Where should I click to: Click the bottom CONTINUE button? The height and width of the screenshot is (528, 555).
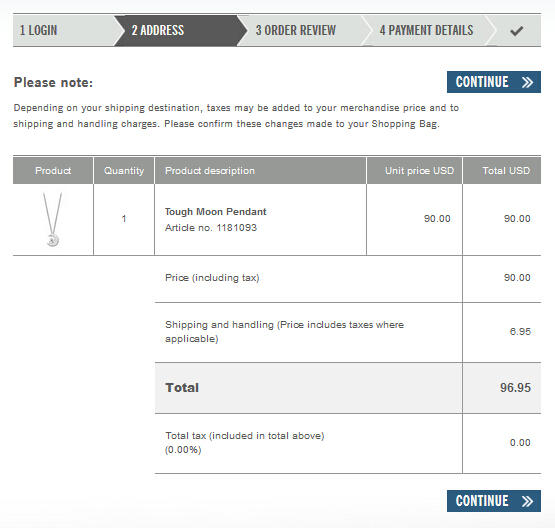click(x=494, y=501)
